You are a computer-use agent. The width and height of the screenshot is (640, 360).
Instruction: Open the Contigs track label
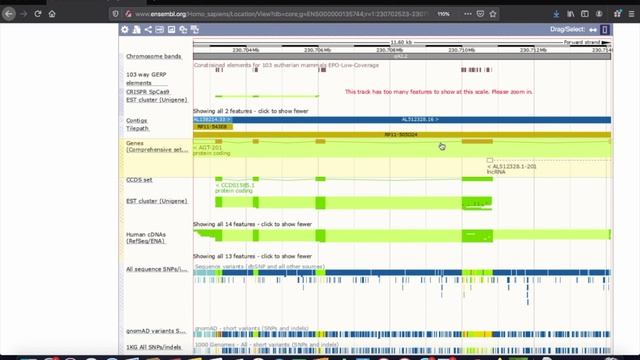(x=137, y=120)
